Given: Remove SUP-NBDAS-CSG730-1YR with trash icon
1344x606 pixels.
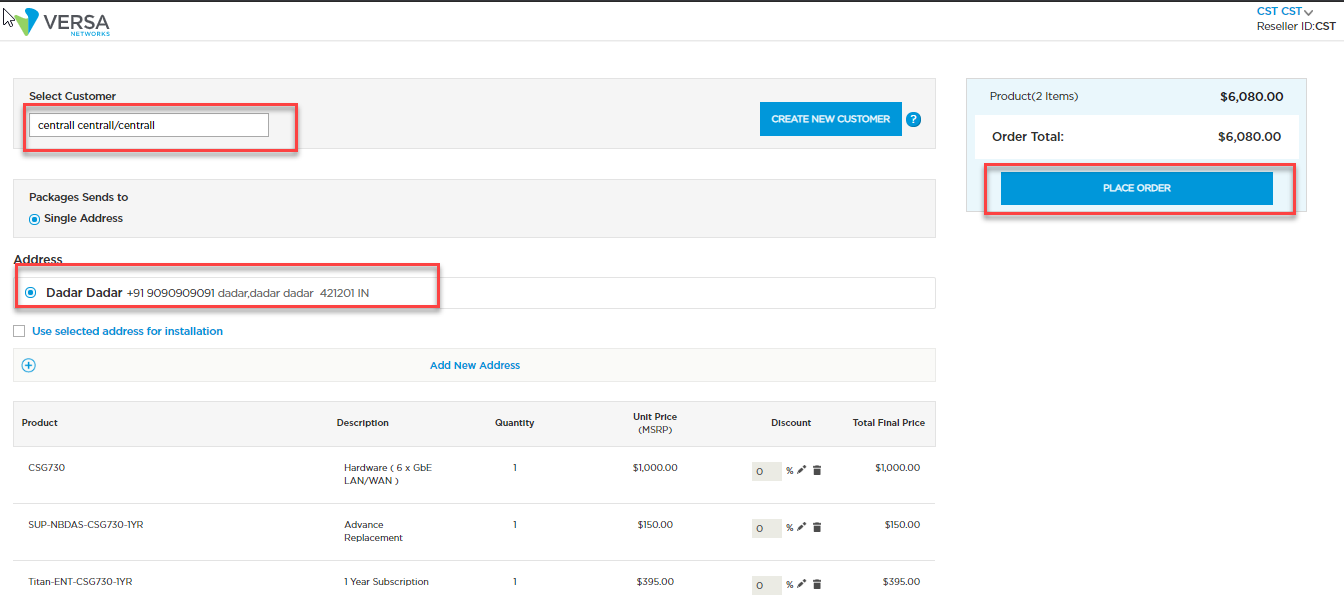Looking at the screenshot, I should [x=817, y=527].
